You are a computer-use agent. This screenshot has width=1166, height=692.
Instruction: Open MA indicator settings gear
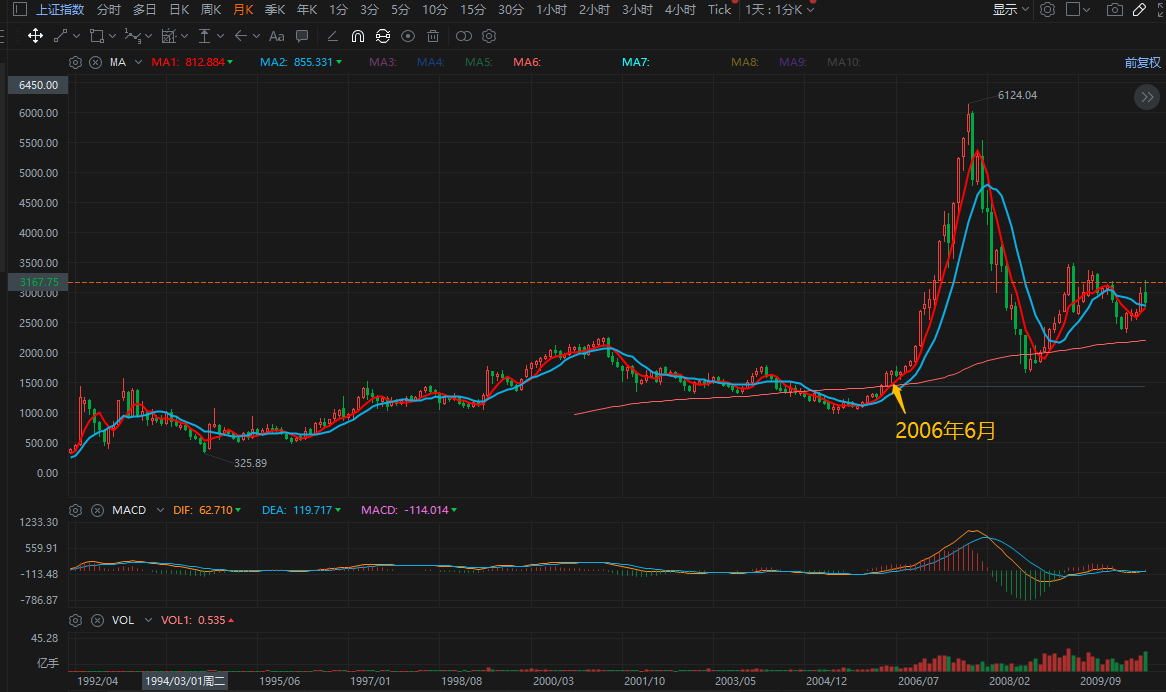75,62
